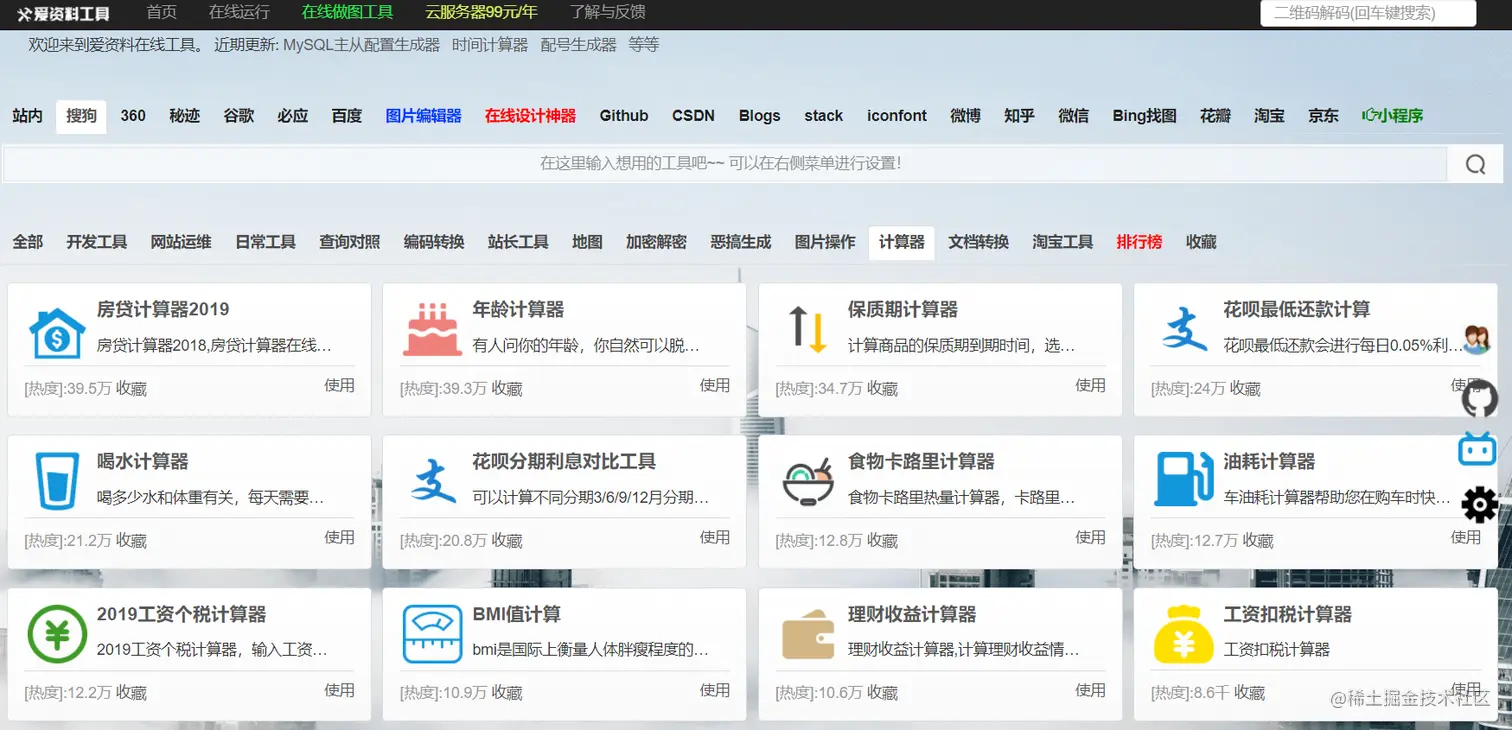Open the 首页 menu item

(161, 12)
